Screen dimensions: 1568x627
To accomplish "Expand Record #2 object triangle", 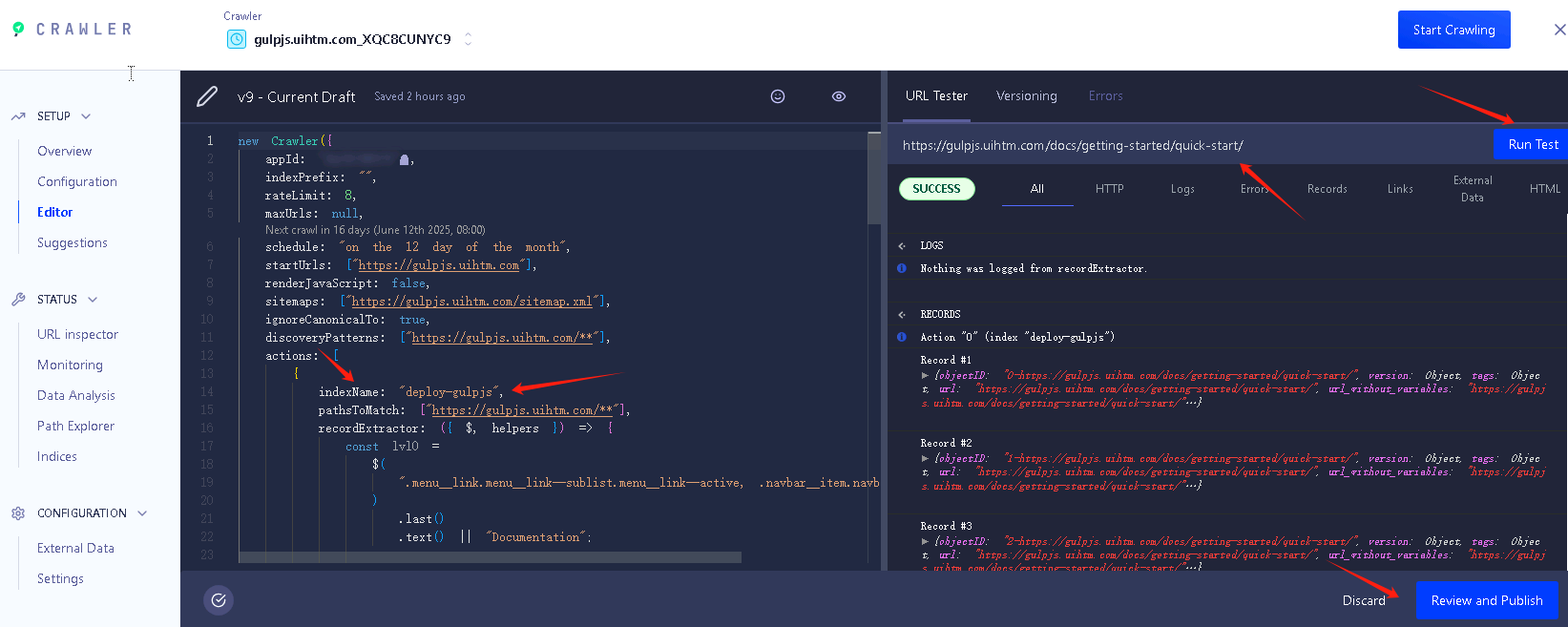I will [925, 458].
